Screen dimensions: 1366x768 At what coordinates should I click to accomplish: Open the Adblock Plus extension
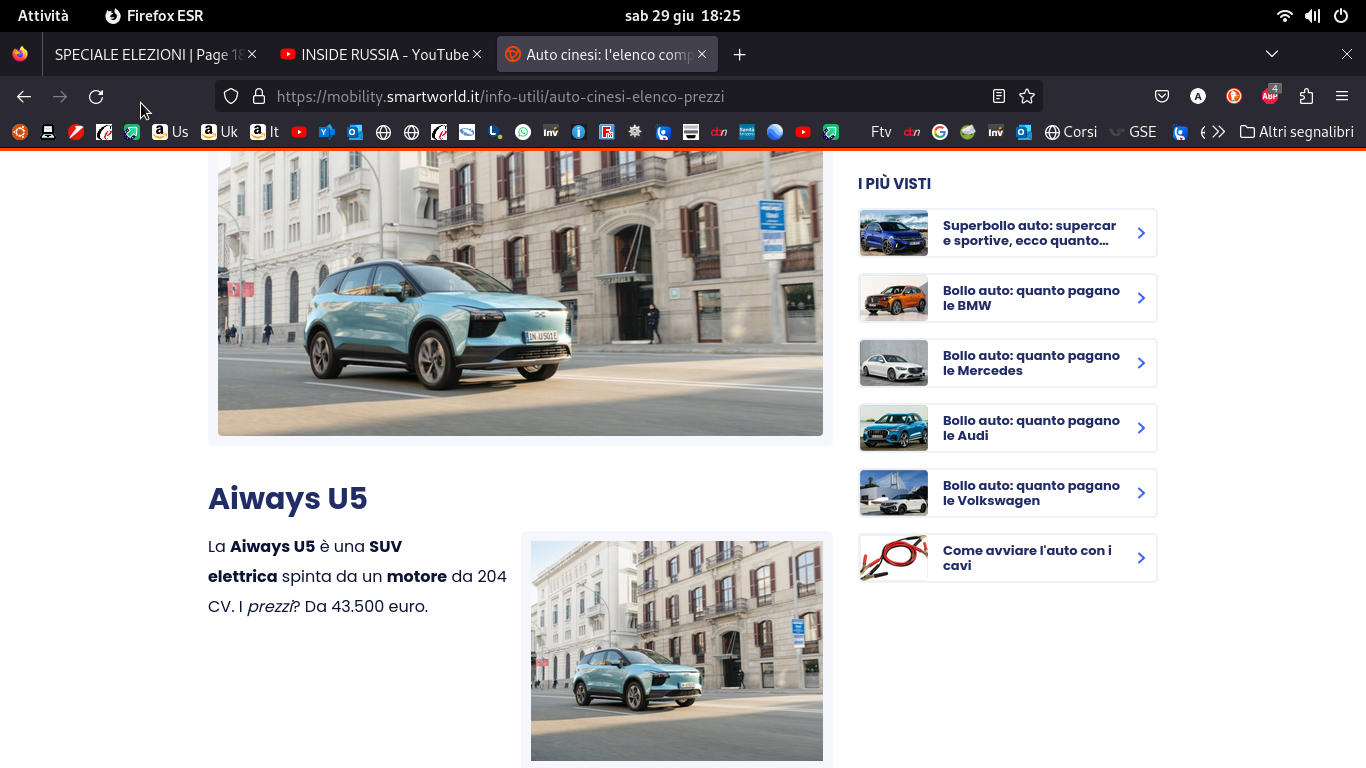pos(1270,96)
